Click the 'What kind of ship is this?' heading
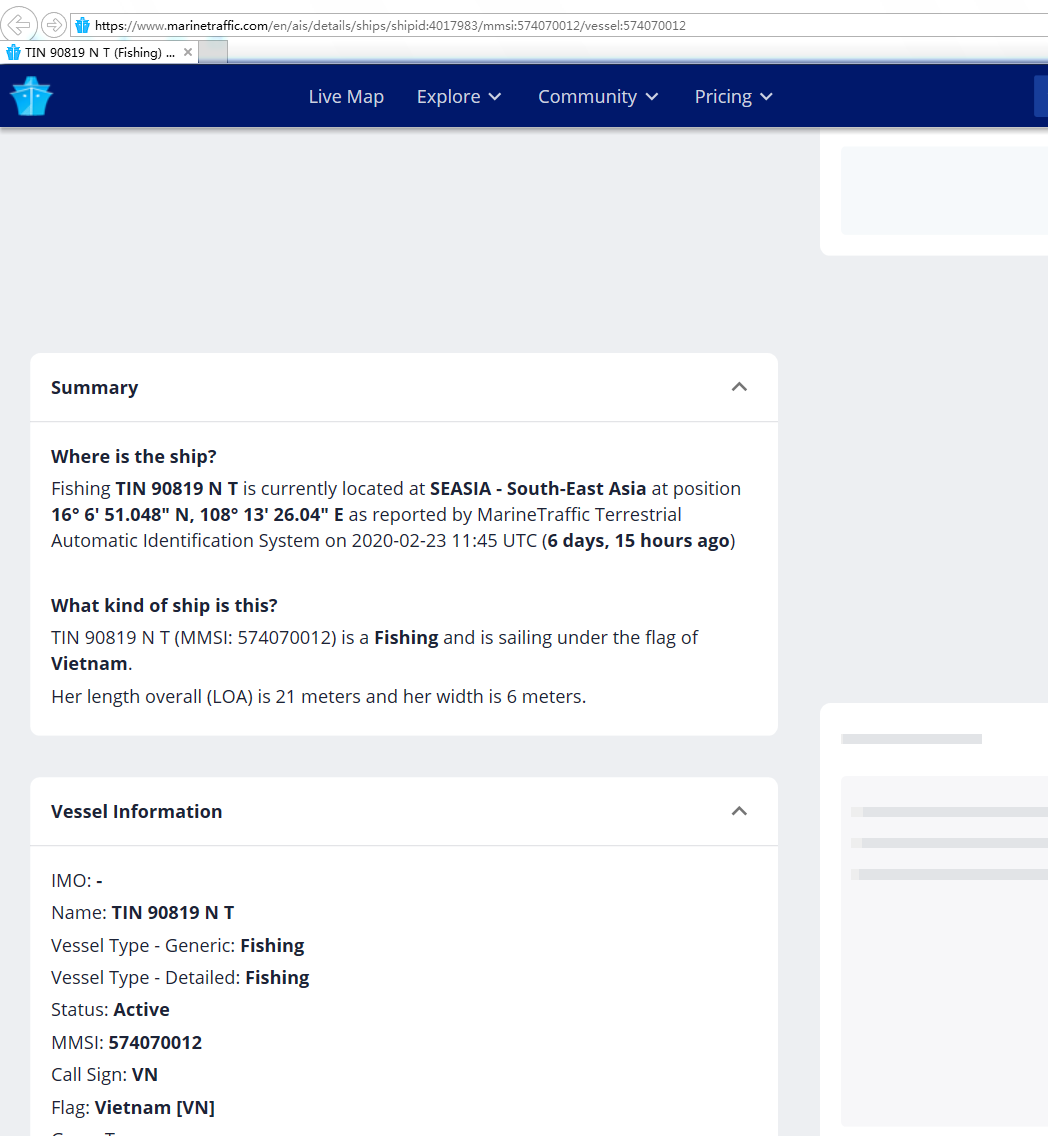Viewport: 1048px width, 1136px height. tap(164, 606)
